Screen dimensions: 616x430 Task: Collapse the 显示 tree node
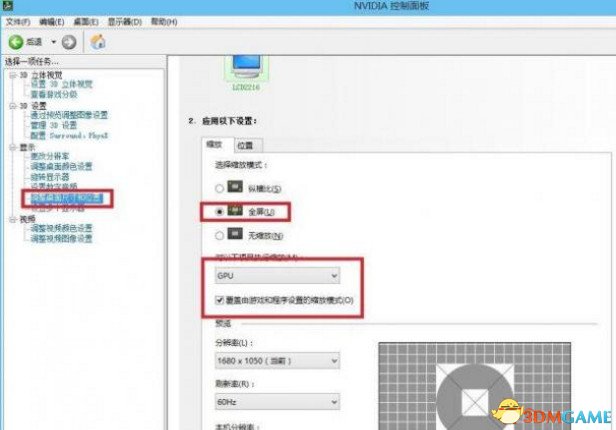(13, 147)
